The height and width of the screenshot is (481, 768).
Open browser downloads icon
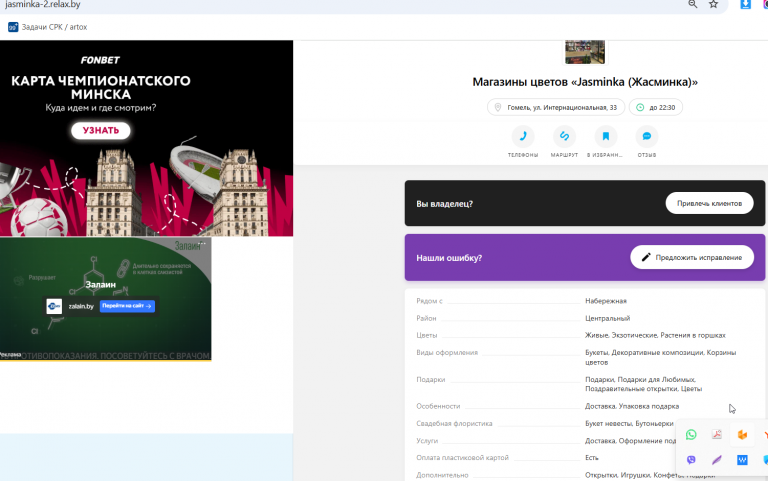click(745, 4)
